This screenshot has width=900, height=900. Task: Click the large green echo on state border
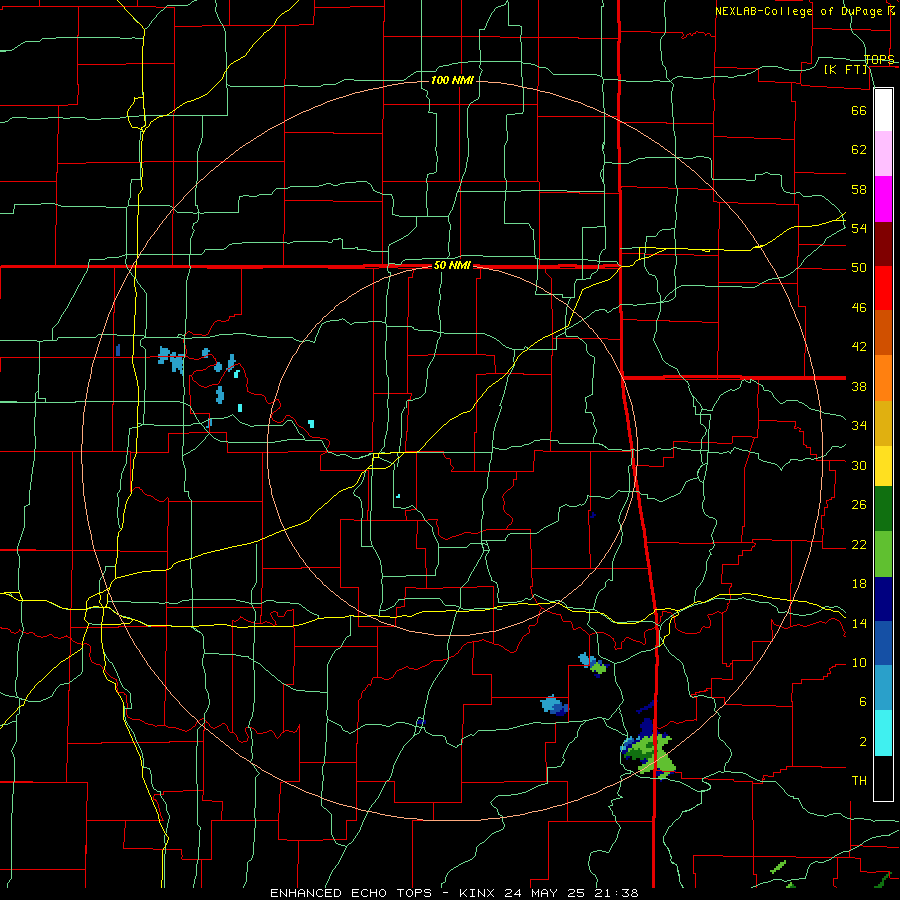649,755
